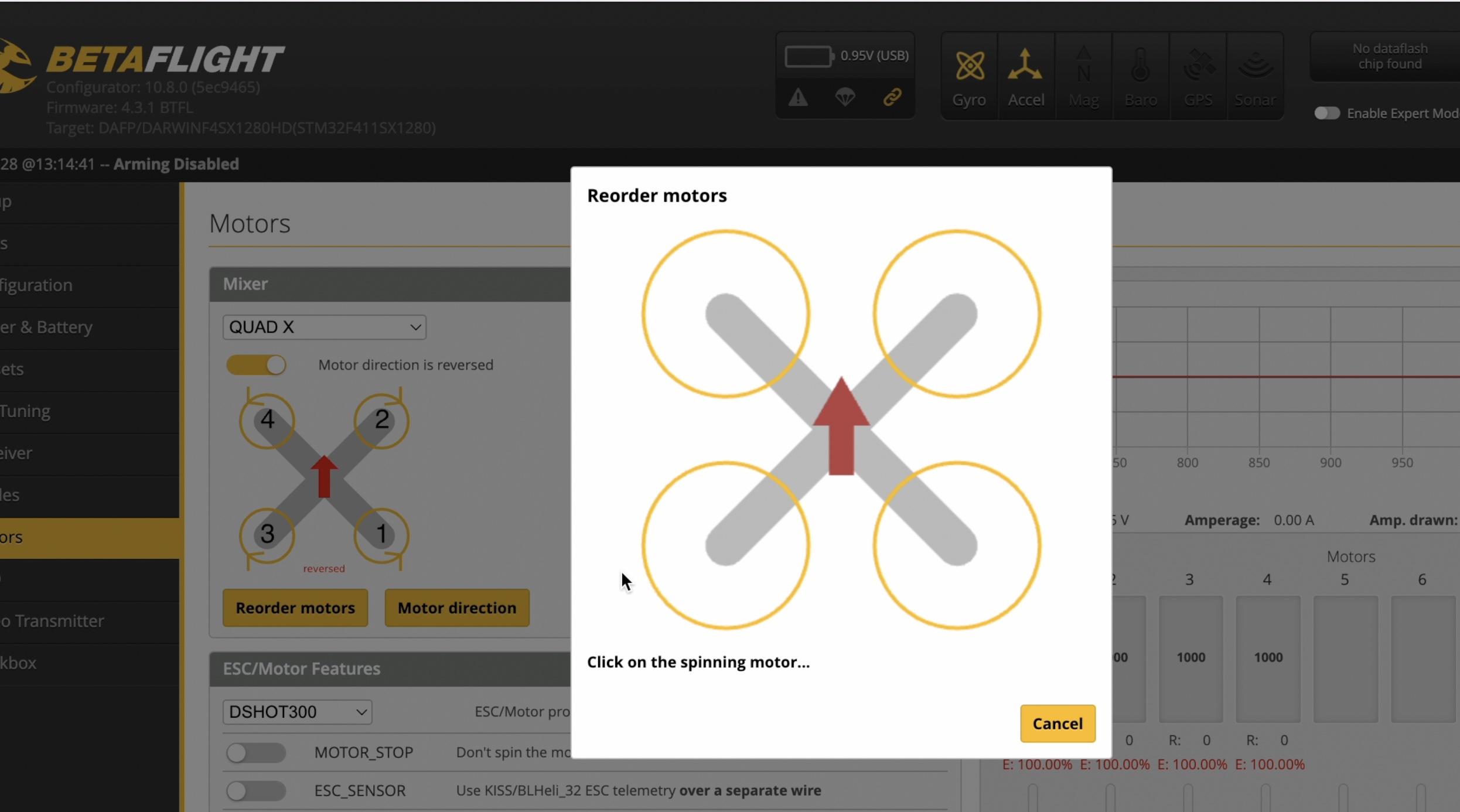1460x812 pixels.
Task: Open the DSHOT300 protocol dropdown
Action: click(x=297, y=712)
